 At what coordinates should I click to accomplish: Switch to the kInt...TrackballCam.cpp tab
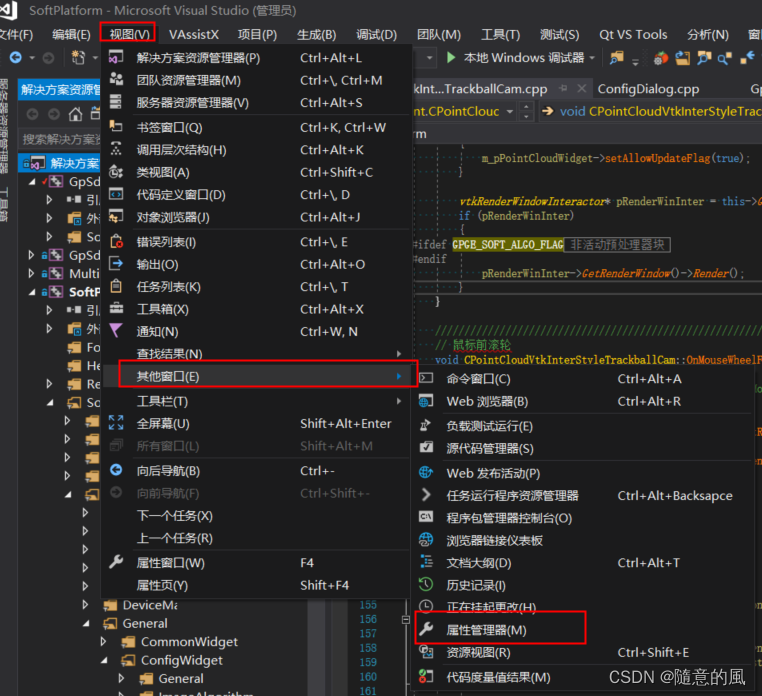tap(481, 89)
